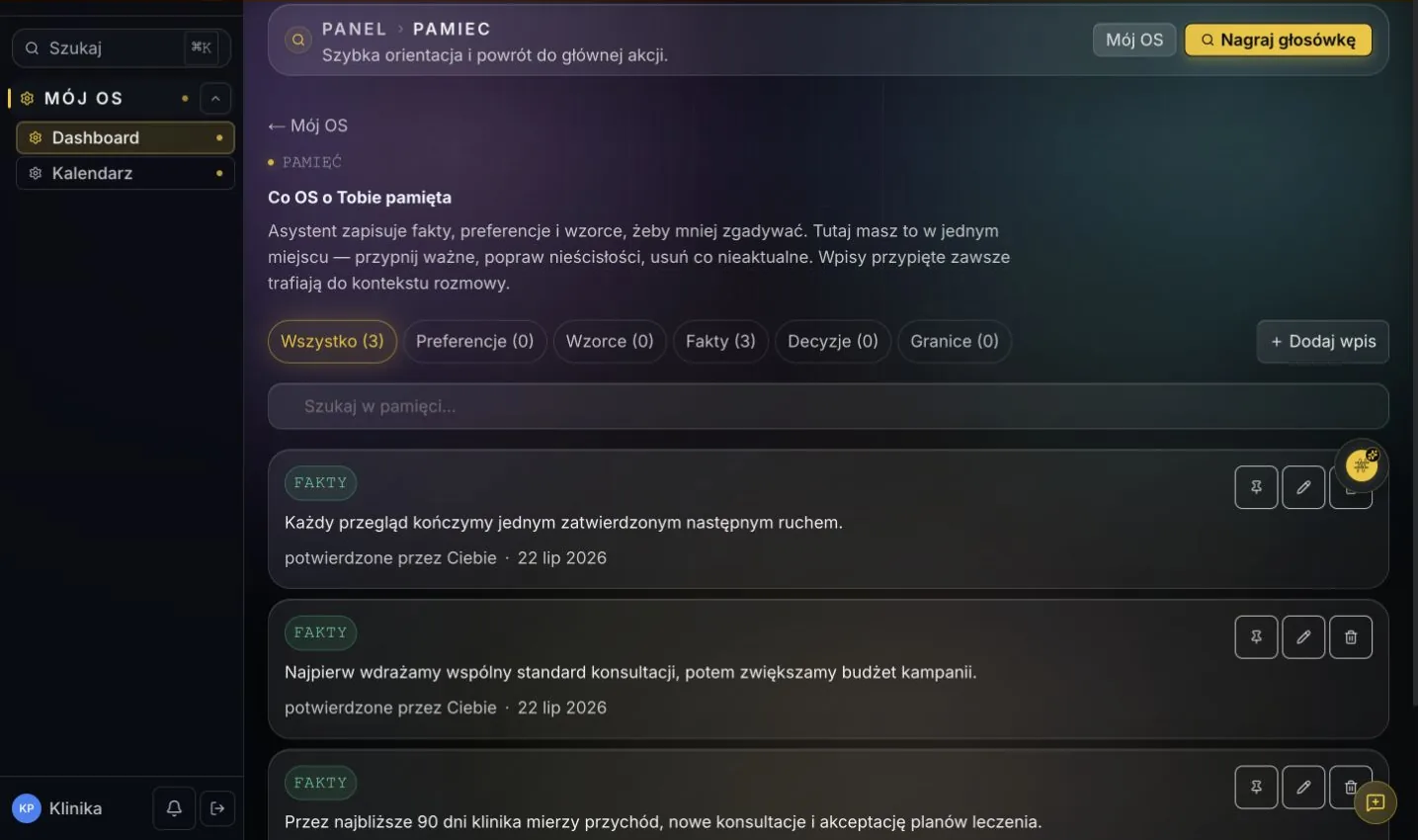Filter by Wzorce (0)

610,341
